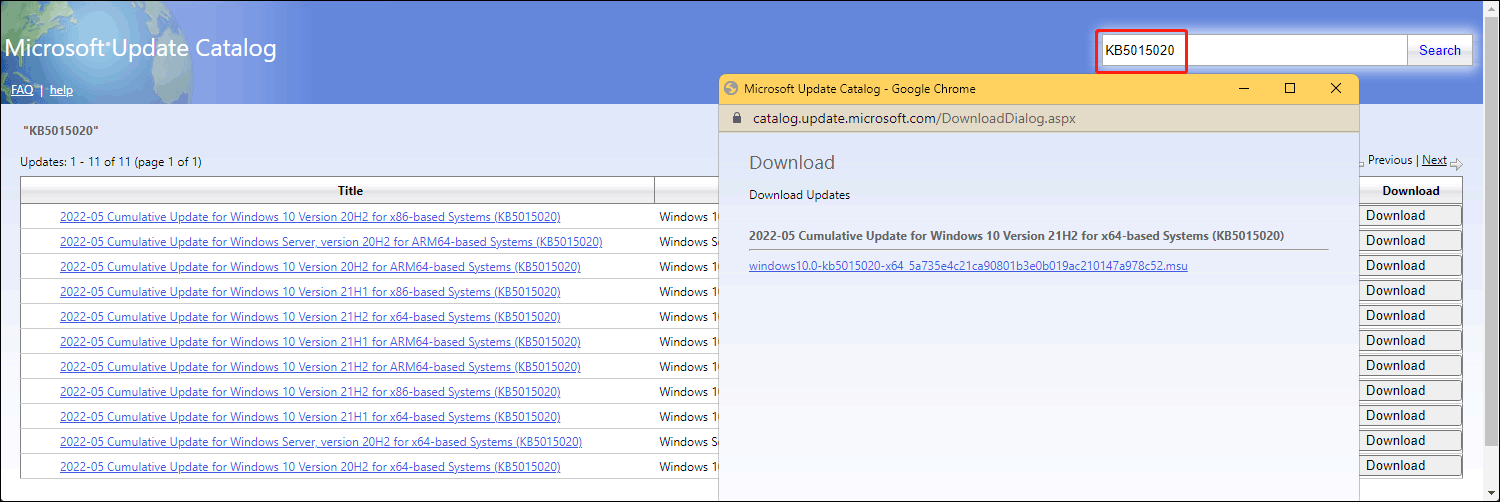Maximize the Download dialog window
Viewport: 1500px width, 502px height.
coord(1290,88)
